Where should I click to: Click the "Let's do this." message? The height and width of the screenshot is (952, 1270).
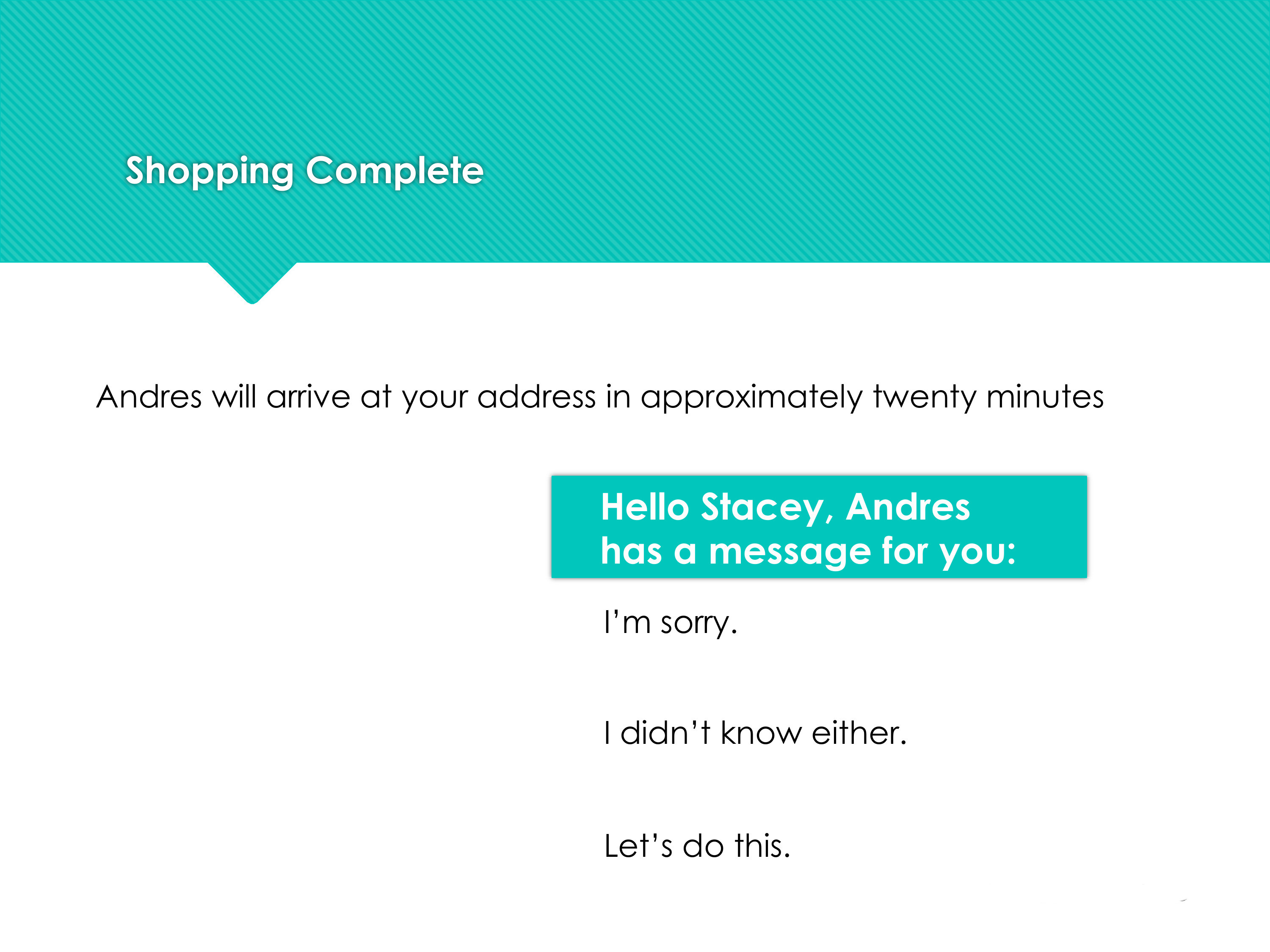click(x=697, y=846)
